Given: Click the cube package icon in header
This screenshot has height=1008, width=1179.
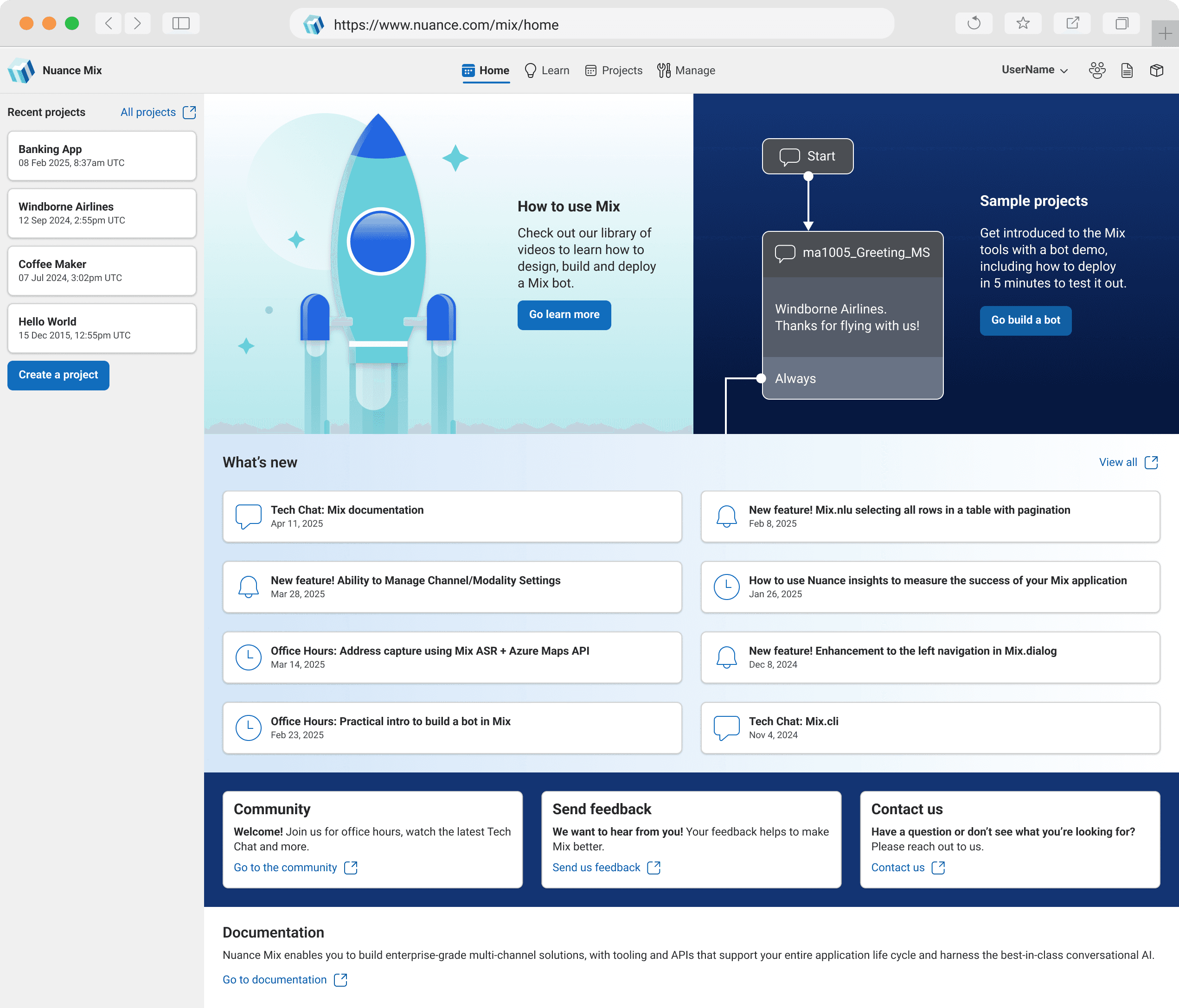Looking at the screenshot, I should [1156, 70].
